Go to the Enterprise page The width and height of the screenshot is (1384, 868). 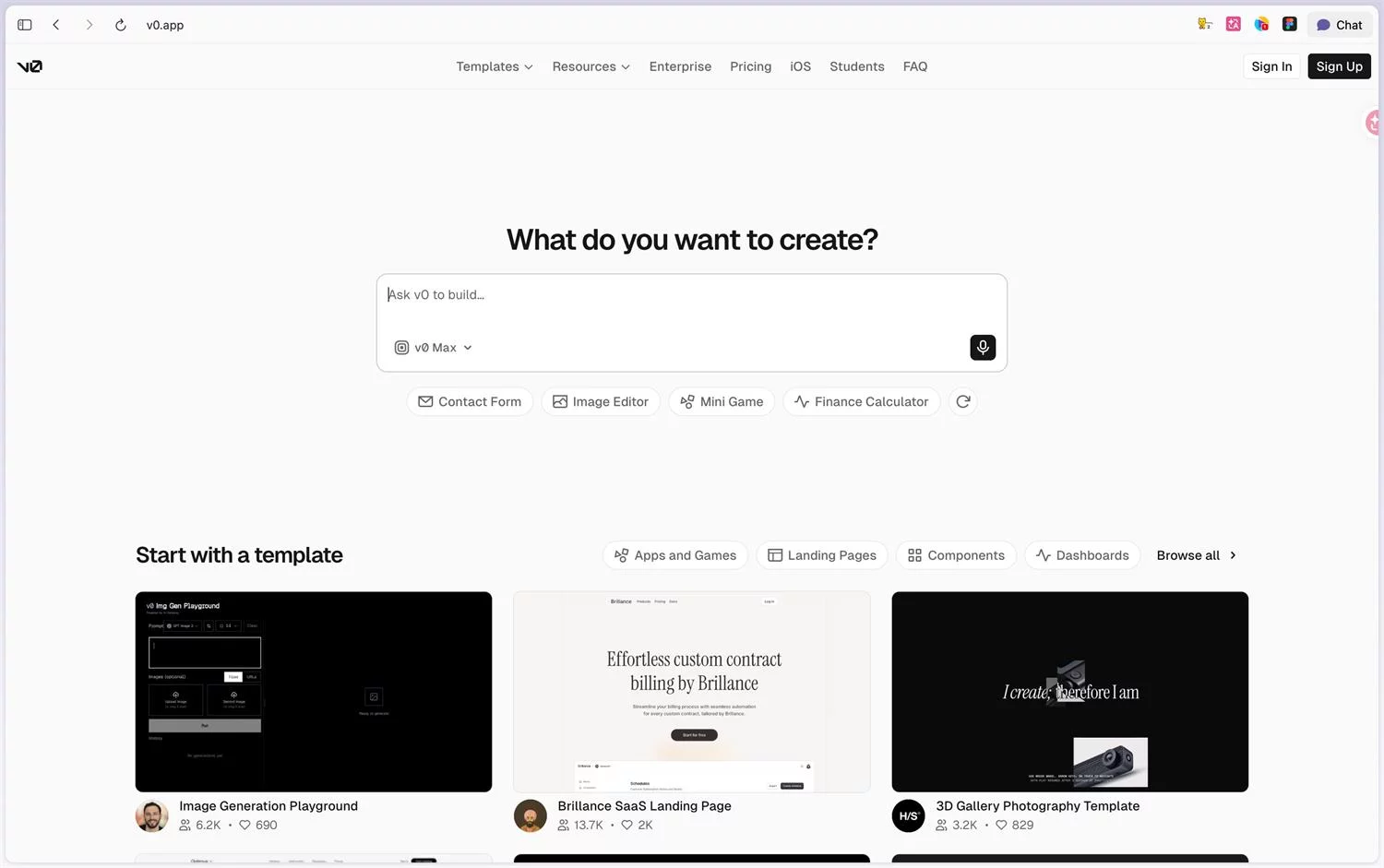pyautogui.click(x=680, y=66)
